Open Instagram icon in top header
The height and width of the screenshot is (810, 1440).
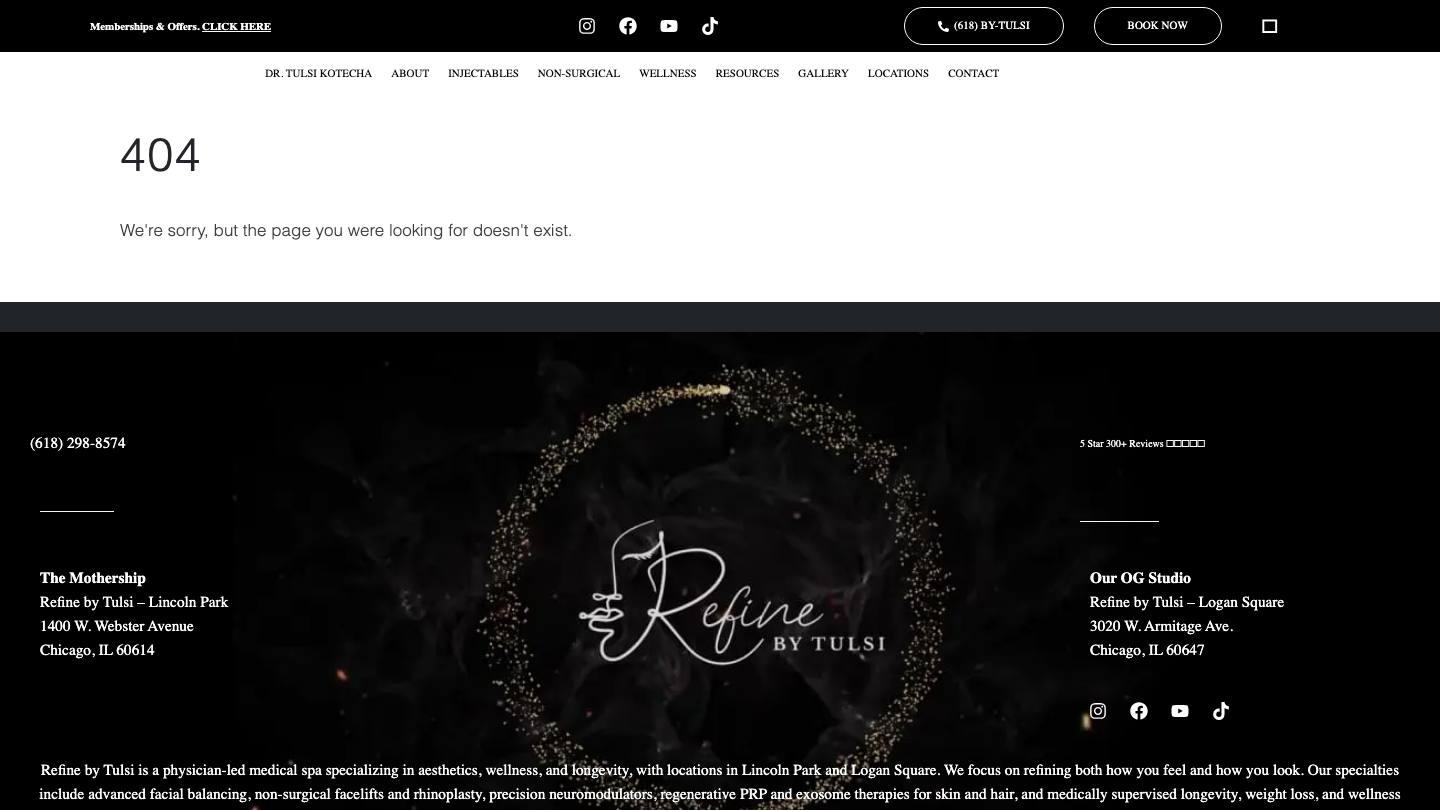tap(587, 26)
